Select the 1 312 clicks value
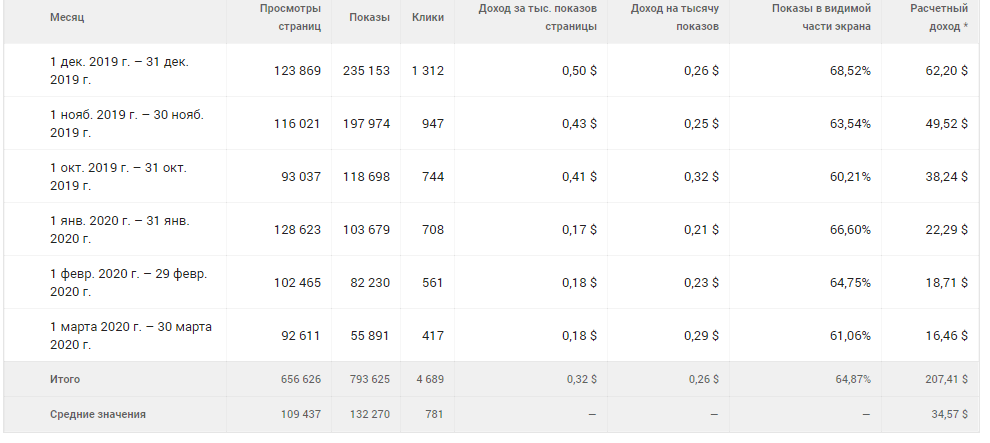Image resolution: width=990 pixels, height=443 pixels. 426,71
